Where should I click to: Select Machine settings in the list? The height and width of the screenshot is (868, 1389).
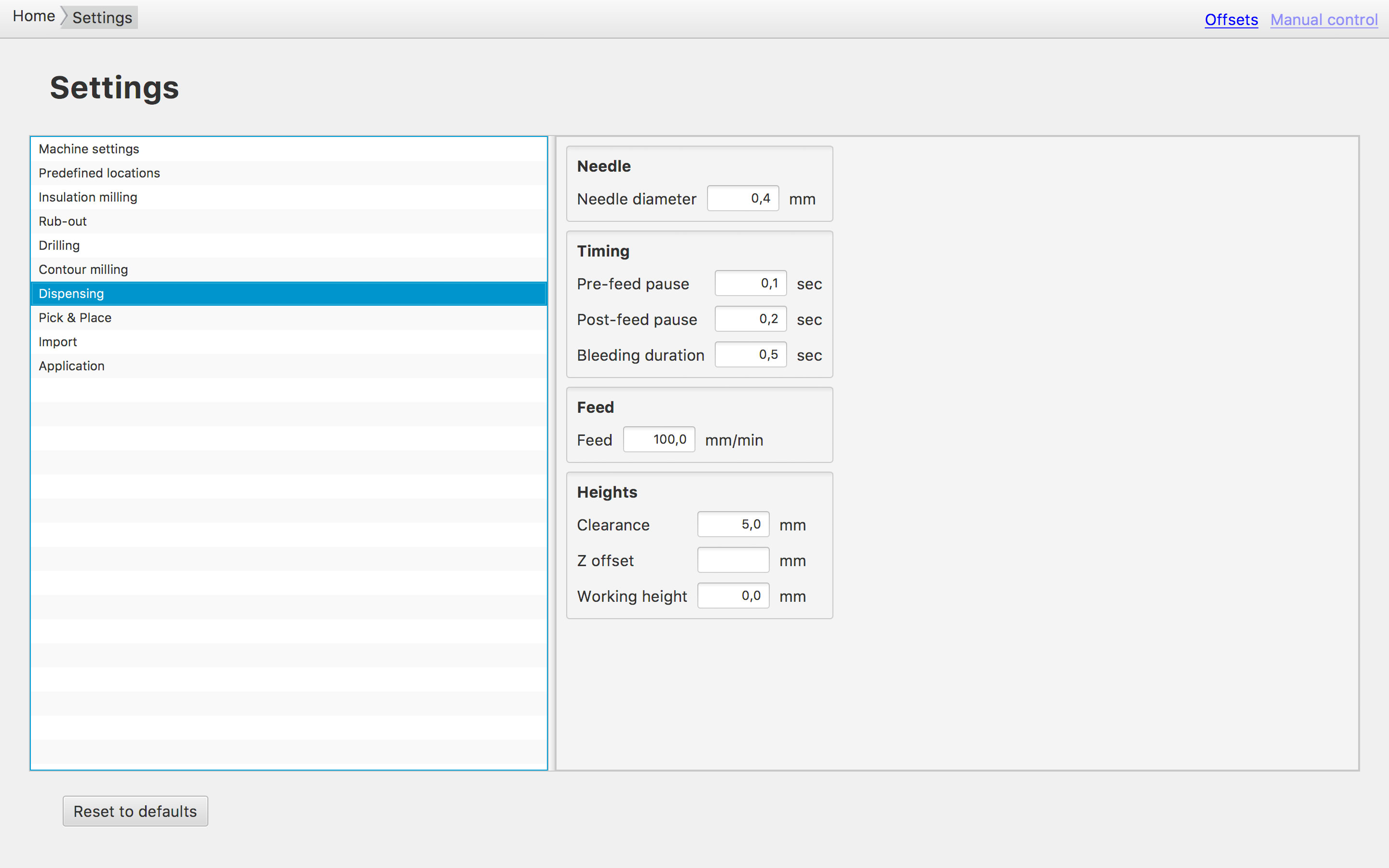289,149
